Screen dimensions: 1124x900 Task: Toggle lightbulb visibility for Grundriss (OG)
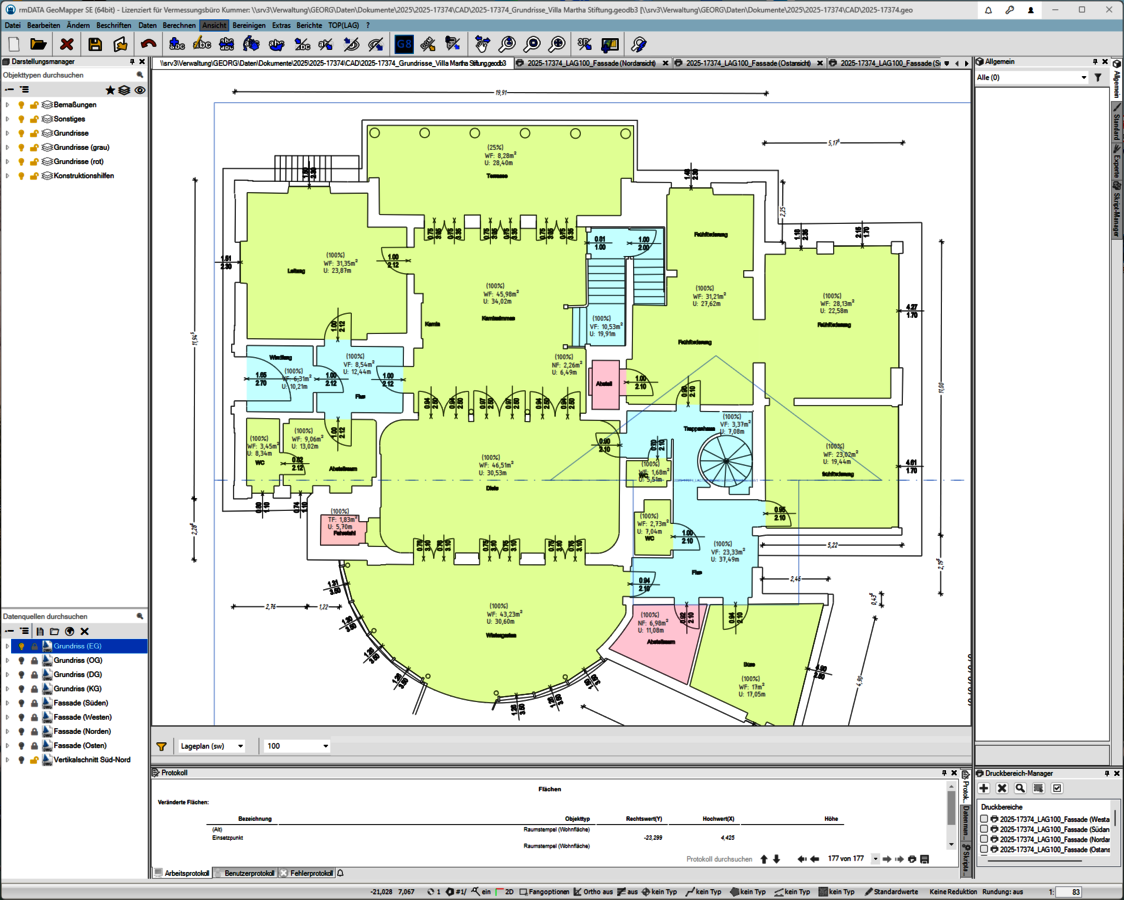click(x=21, y=661)
